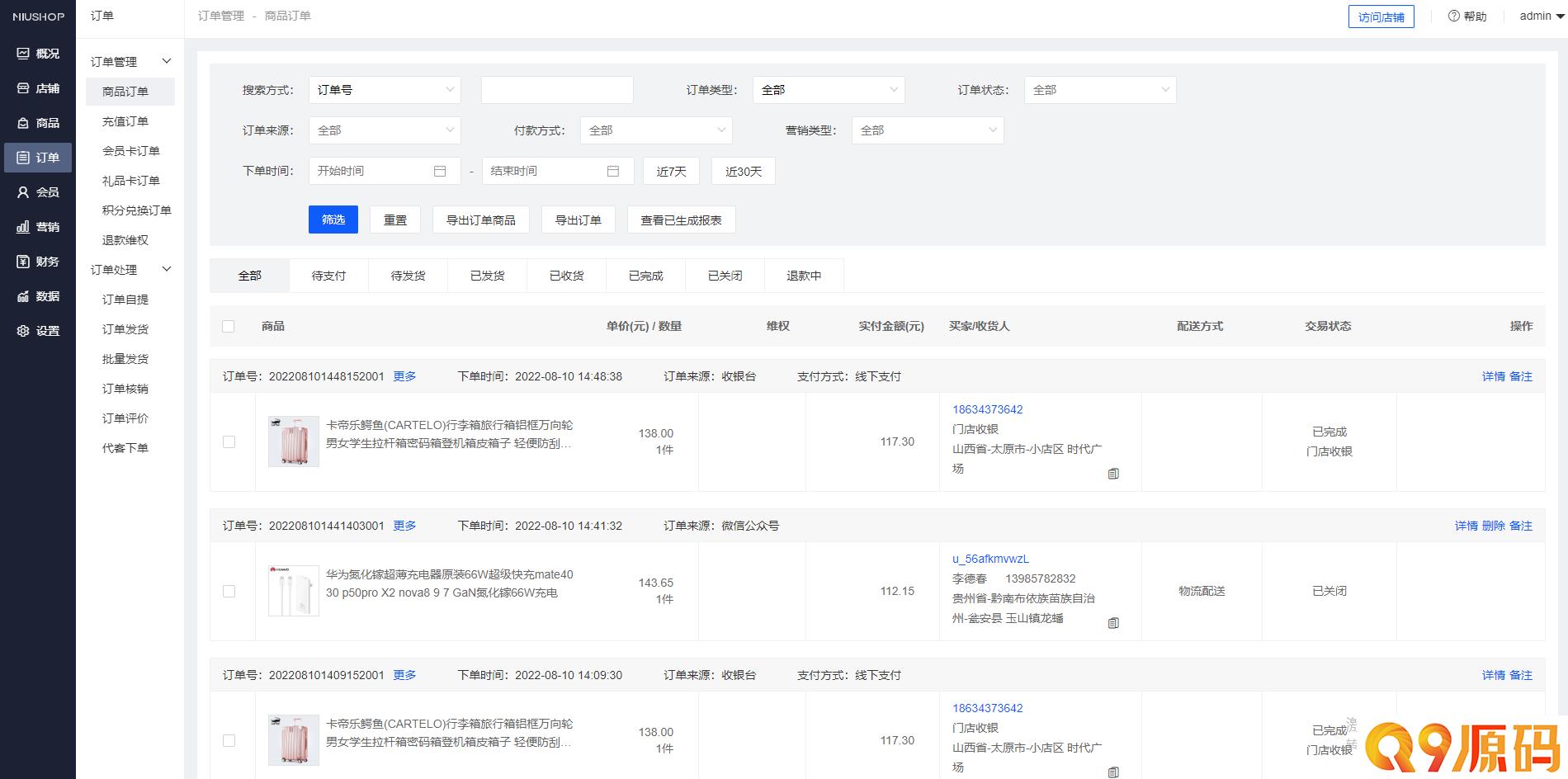
Task: Open the 搜索方式 订单号 dropdown
Action: coord(385,90)
